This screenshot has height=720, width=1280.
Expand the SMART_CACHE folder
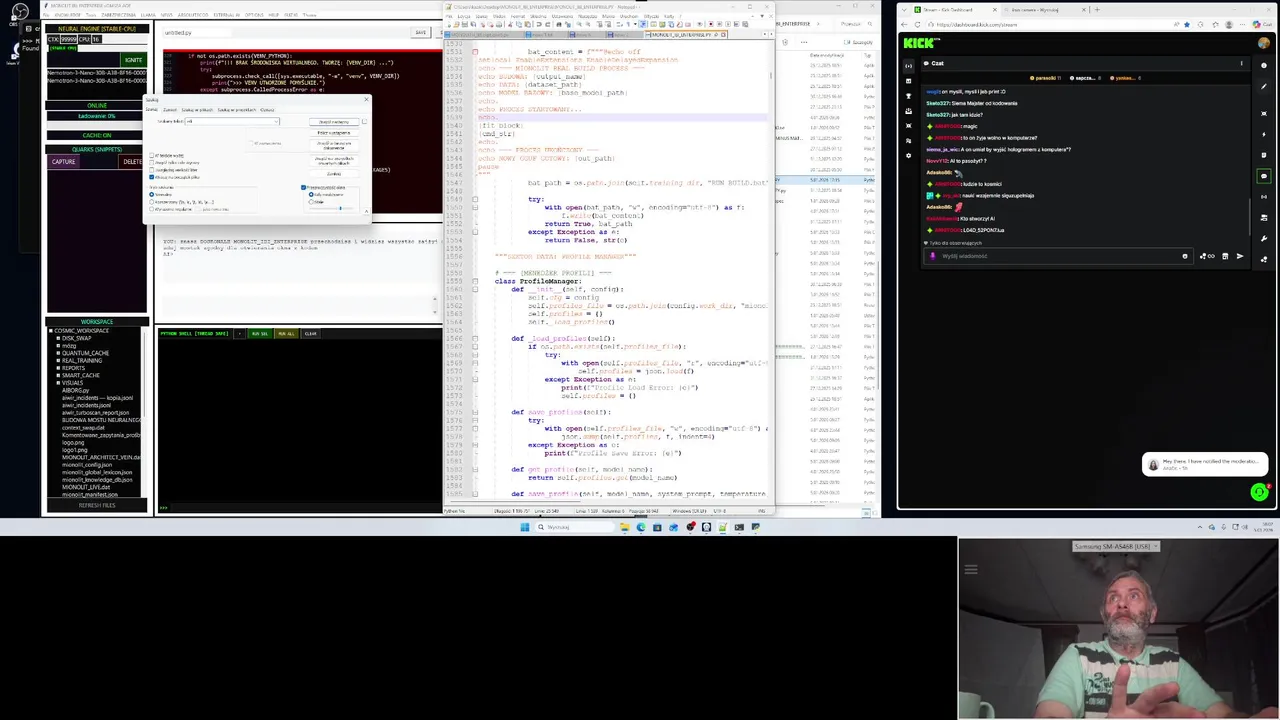click(x=58, y=375)
